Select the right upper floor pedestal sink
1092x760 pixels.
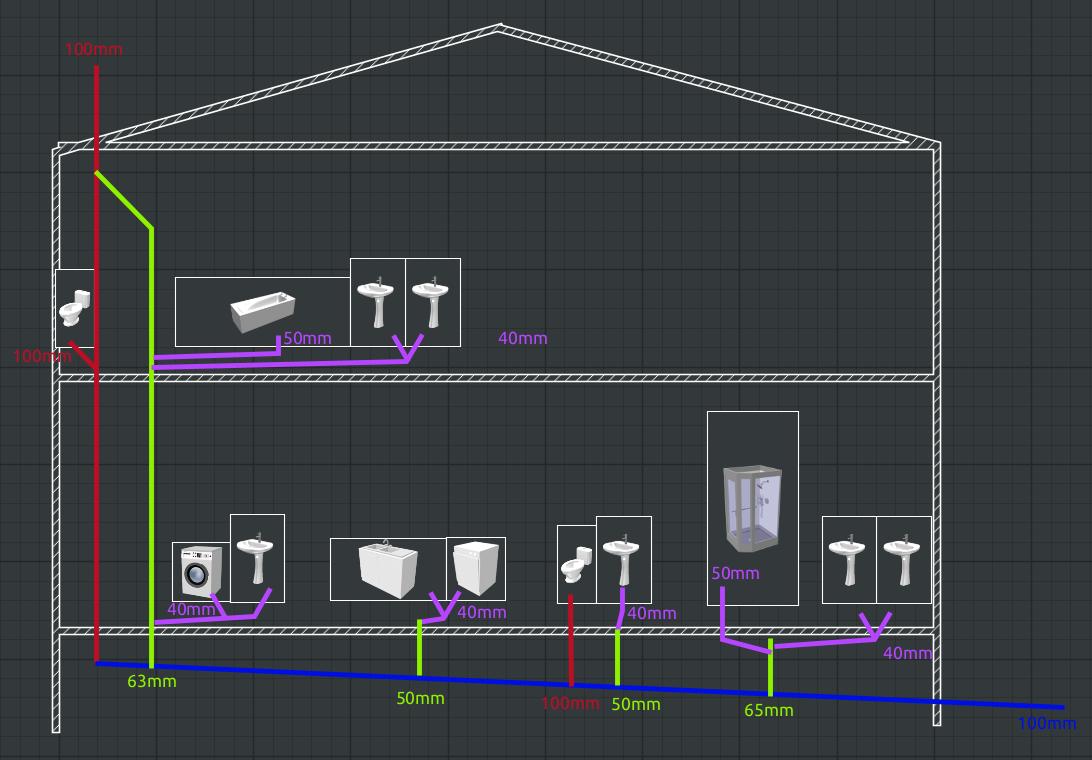(432, 302)
